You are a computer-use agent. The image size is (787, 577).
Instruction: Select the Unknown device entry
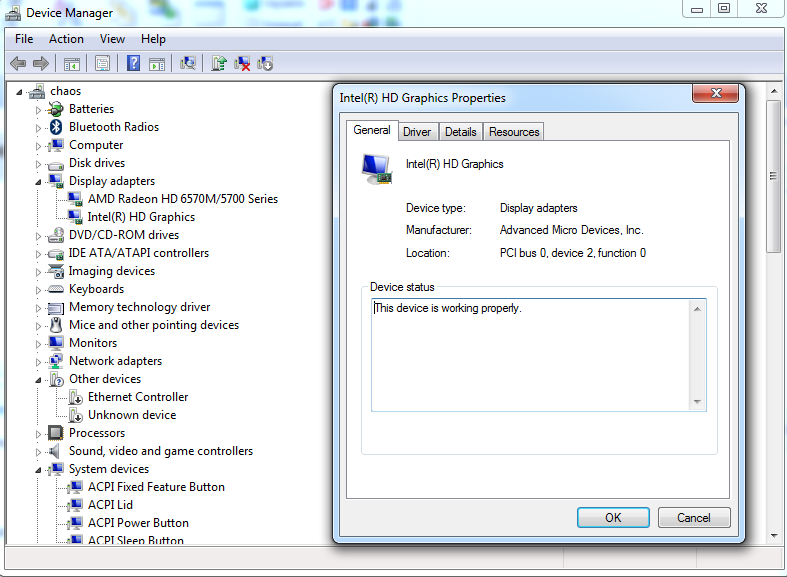point(132,415)
